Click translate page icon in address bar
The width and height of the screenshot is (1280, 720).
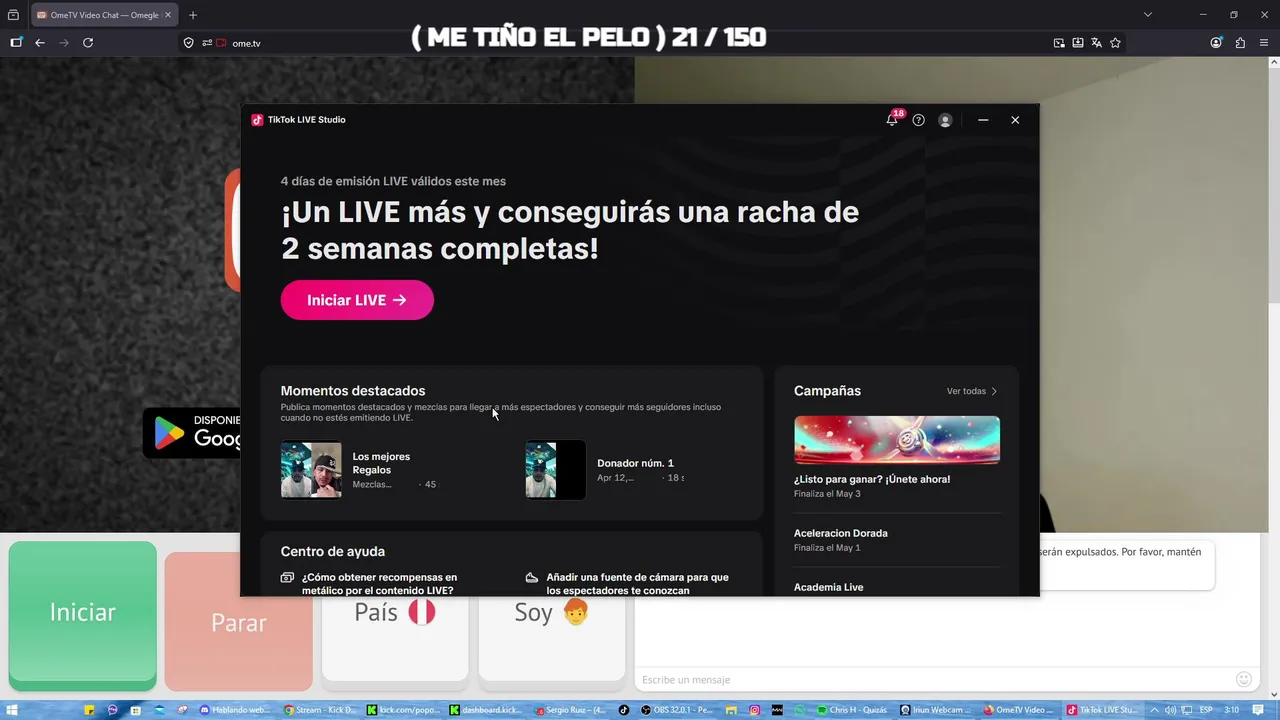(1096, 43)
